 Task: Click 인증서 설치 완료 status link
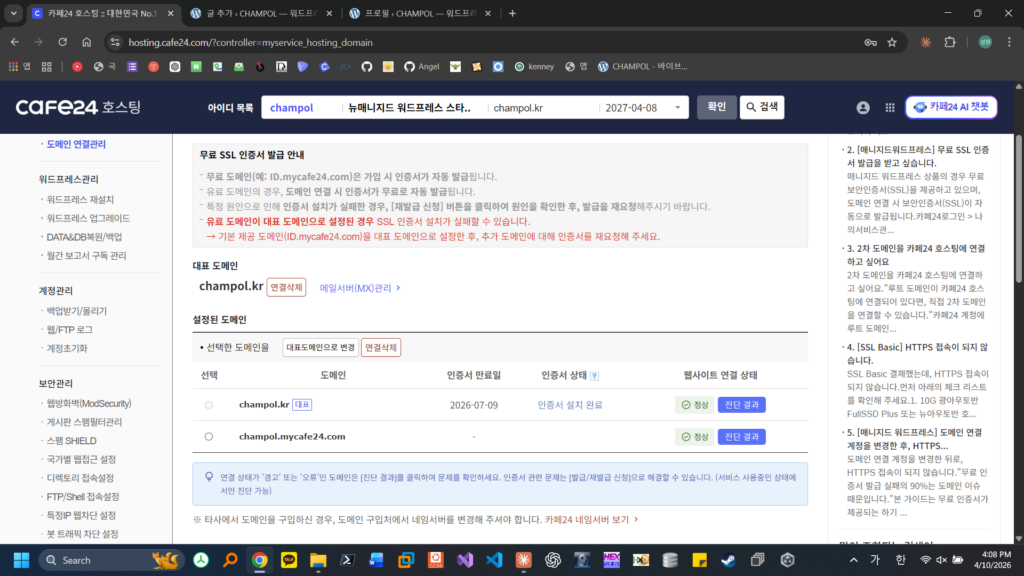pyautogui.click(x=569, y=405)
